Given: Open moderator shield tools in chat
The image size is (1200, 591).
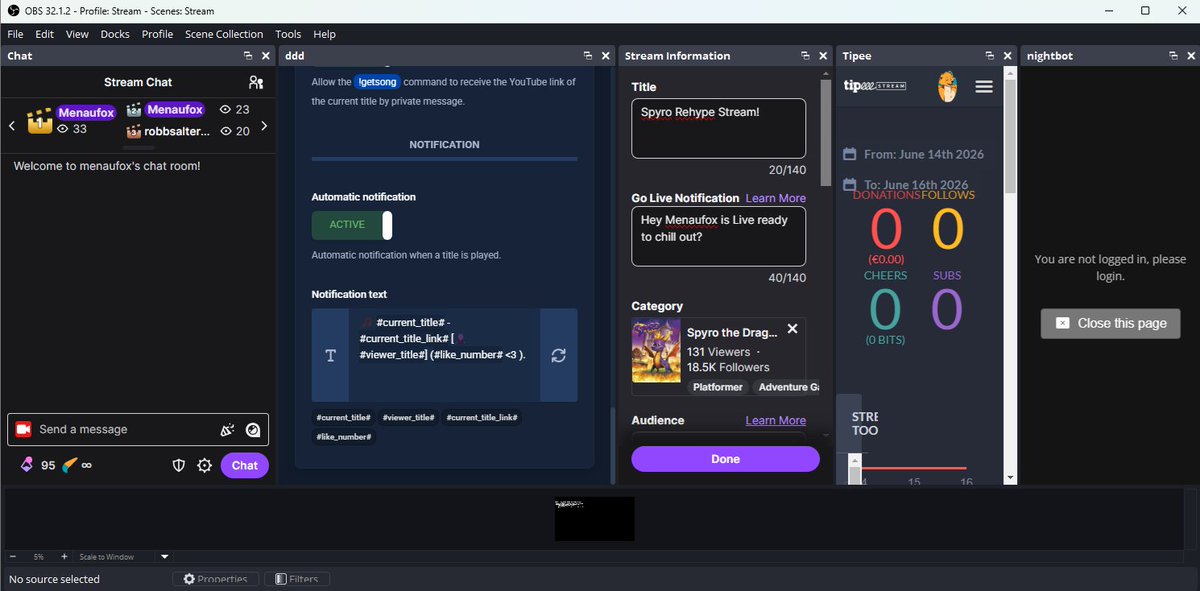Looking at the screenshot, I should click(180, 465).
